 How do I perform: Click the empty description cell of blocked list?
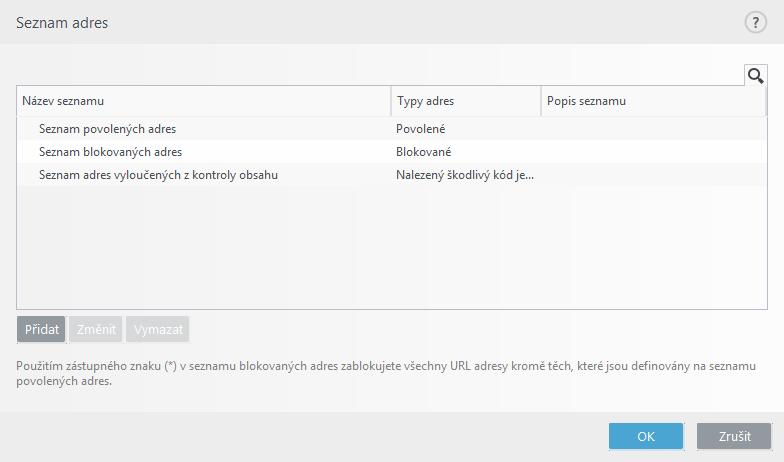(x=654, y=152)
